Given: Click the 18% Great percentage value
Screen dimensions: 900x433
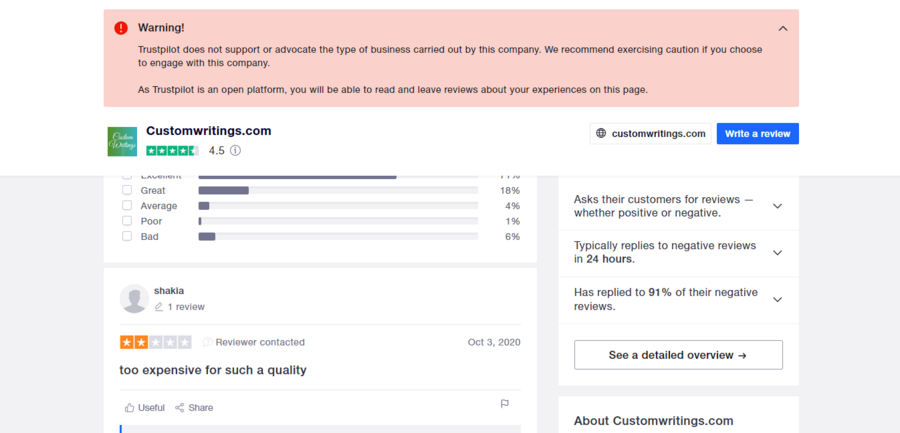Looking at the screenshot, I should [x=510, y=190].
